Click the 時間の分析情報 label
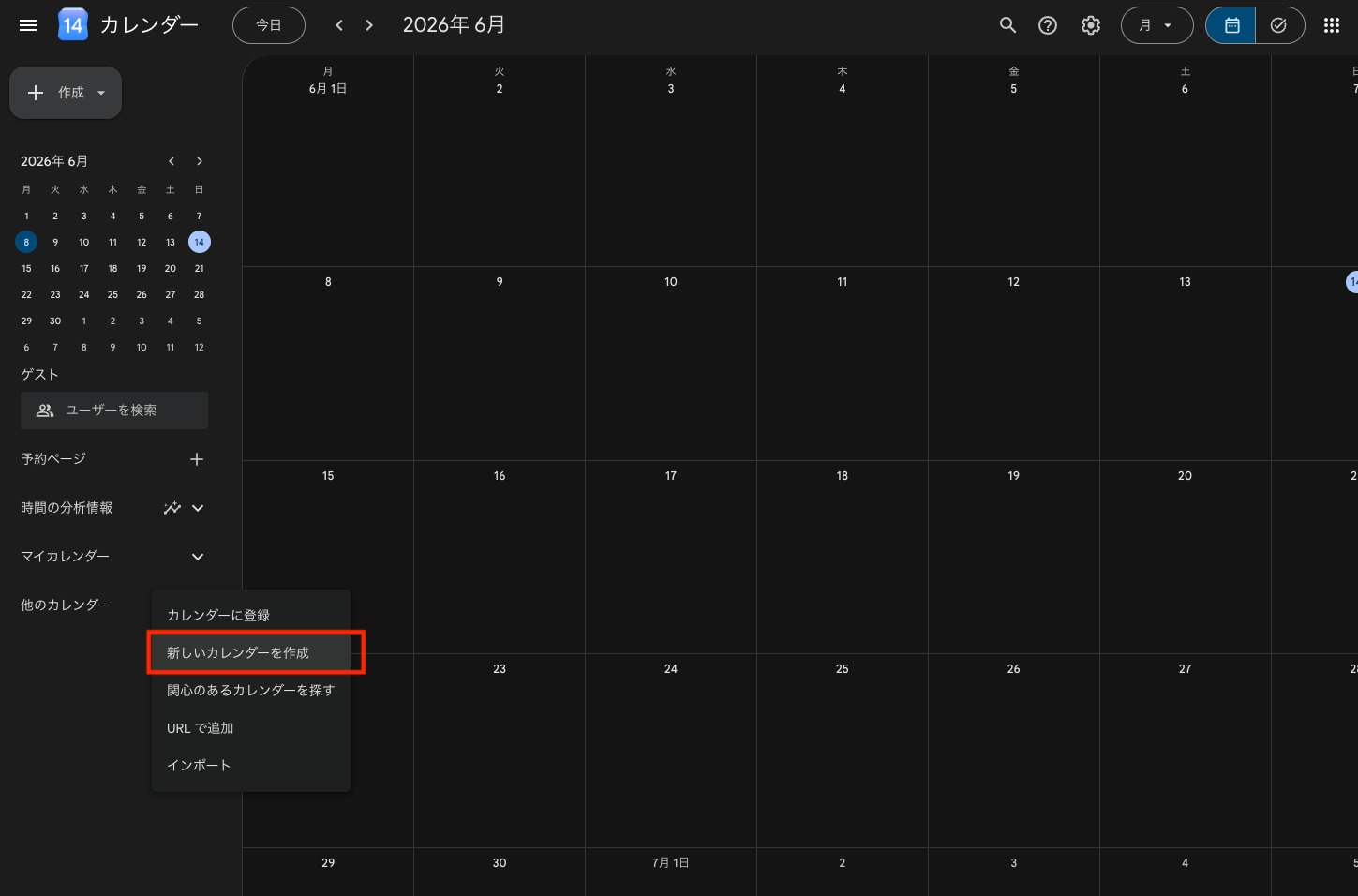The width and height of the screenshot is (1358, 896). 67,508
